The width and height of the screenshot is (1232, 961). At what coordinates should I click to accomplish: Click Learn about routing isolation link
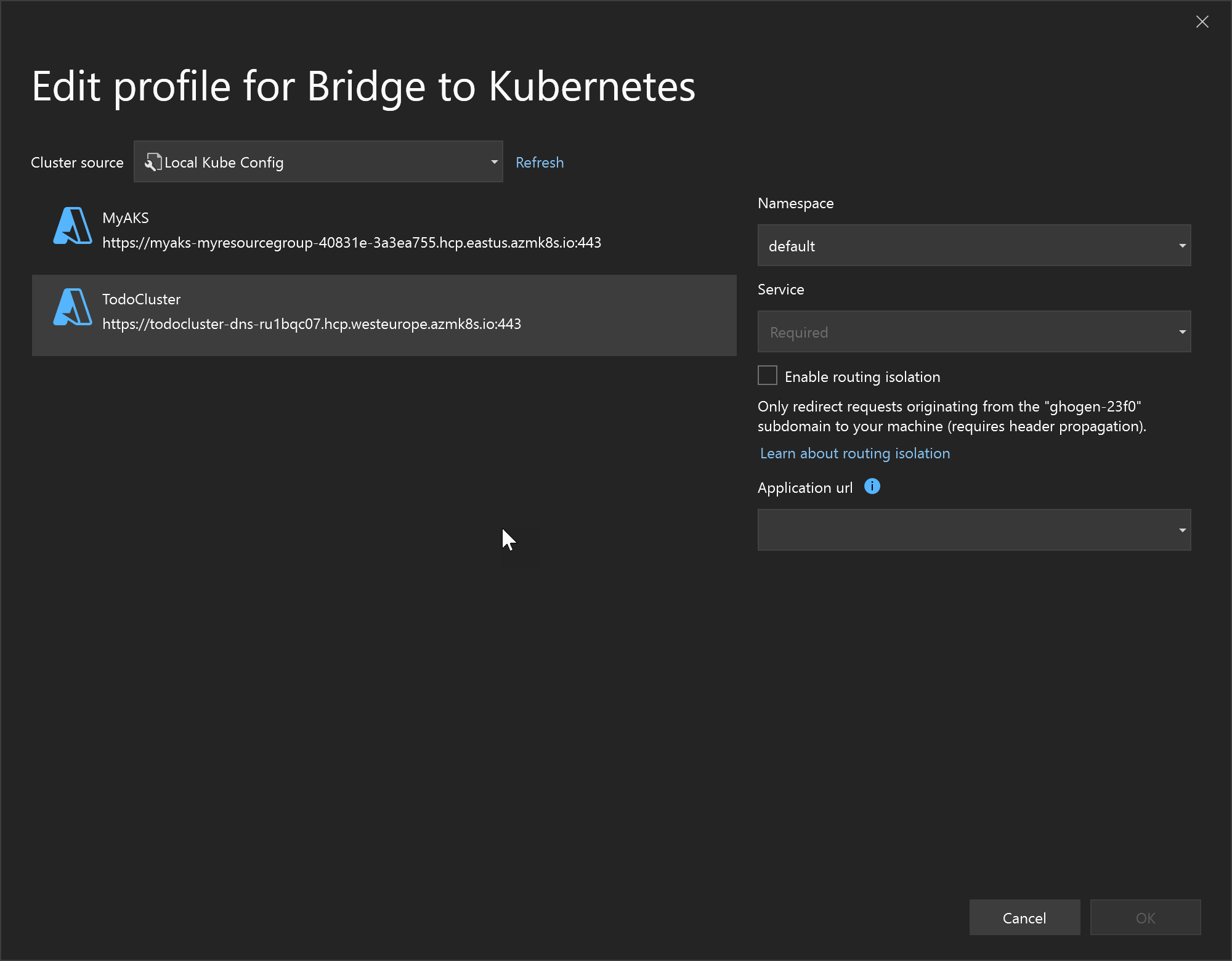click(x=855, y=453)
